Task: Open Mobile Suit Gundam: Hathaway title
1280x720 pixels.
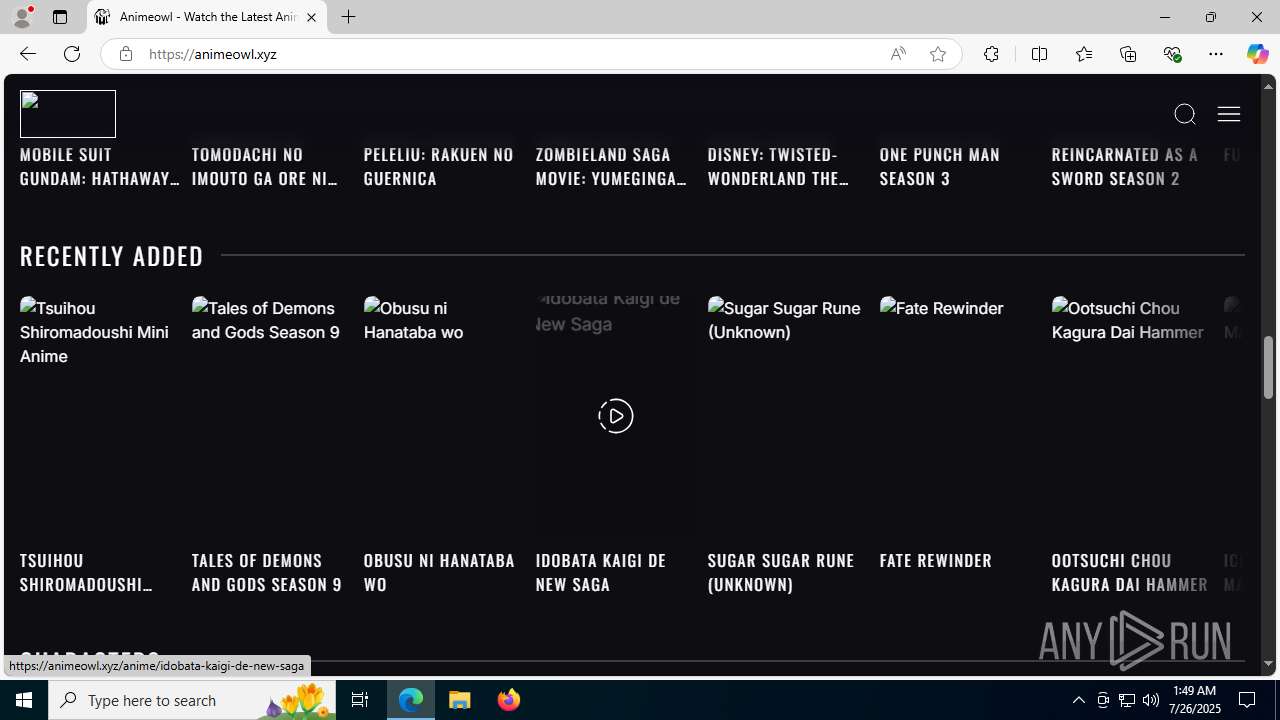Action: 100,166
